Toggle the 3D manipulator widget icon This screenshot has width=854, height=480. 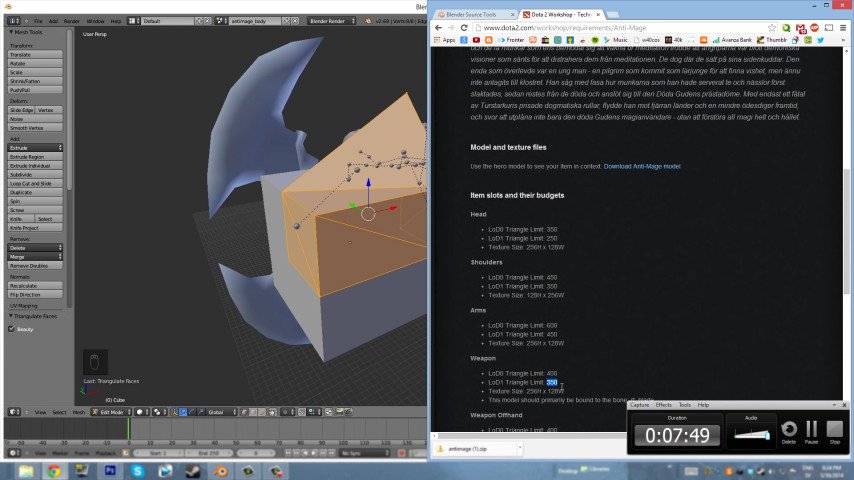[x=174, y=412]
